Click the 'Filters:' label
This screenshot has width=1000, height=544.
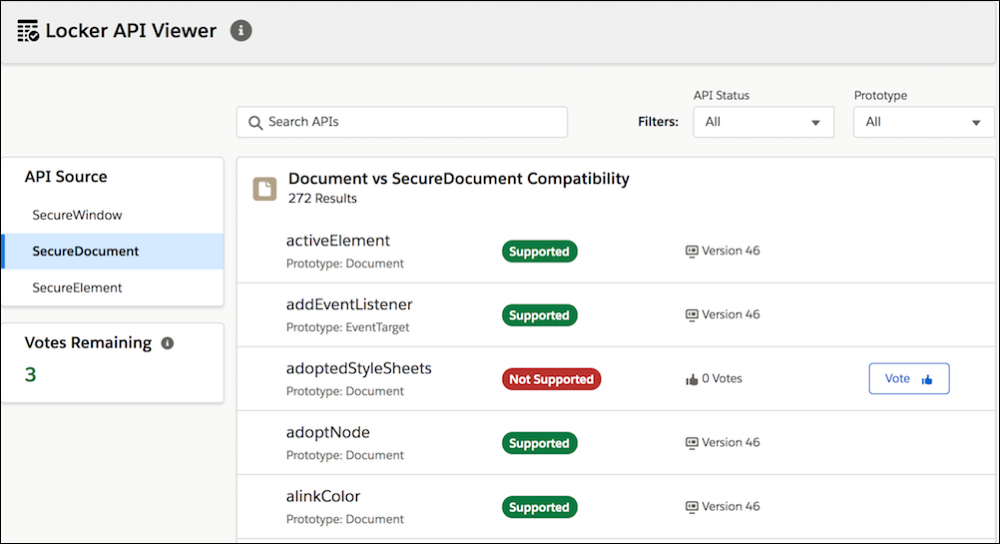(658, 122)
